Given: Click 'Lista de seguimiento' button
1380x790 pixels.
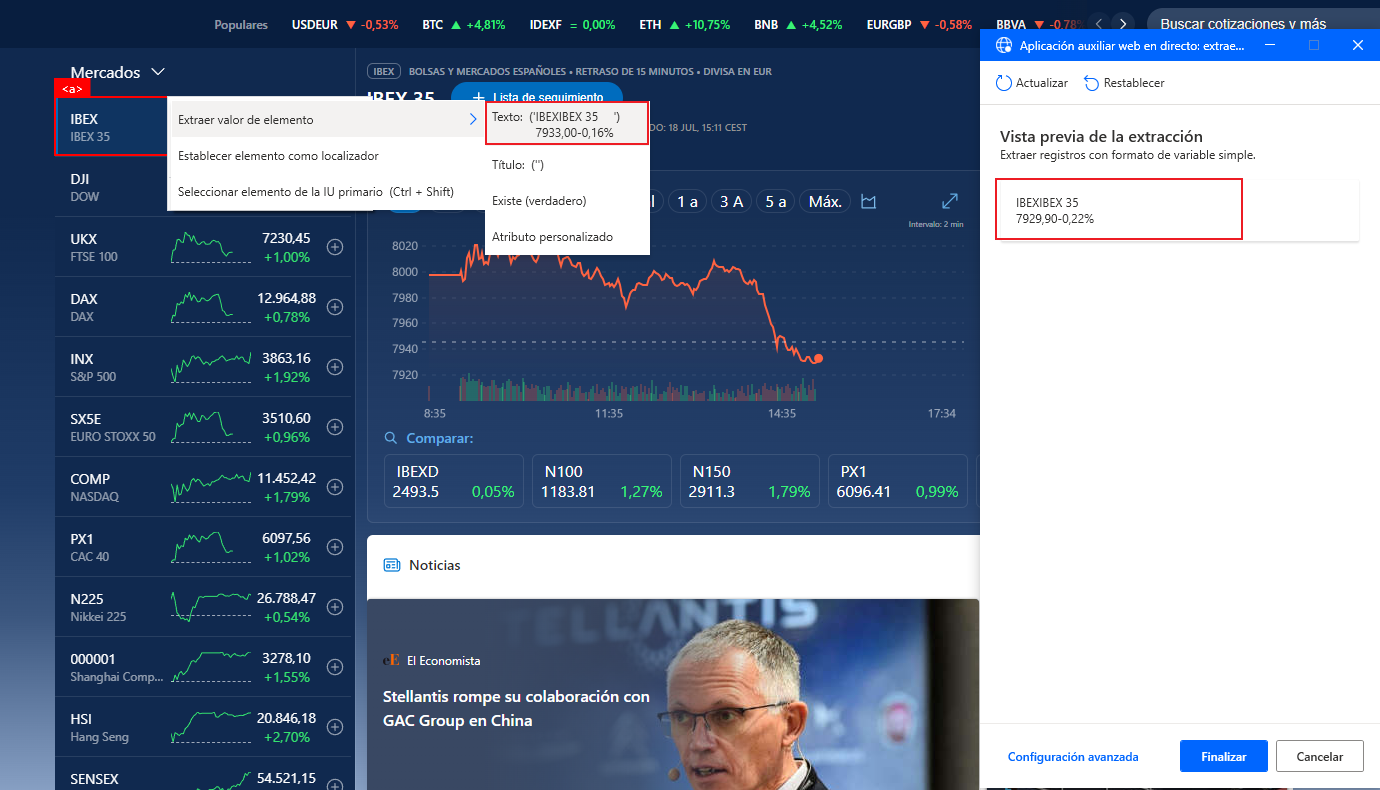Looking at the screenshot, I should (537, 97).
